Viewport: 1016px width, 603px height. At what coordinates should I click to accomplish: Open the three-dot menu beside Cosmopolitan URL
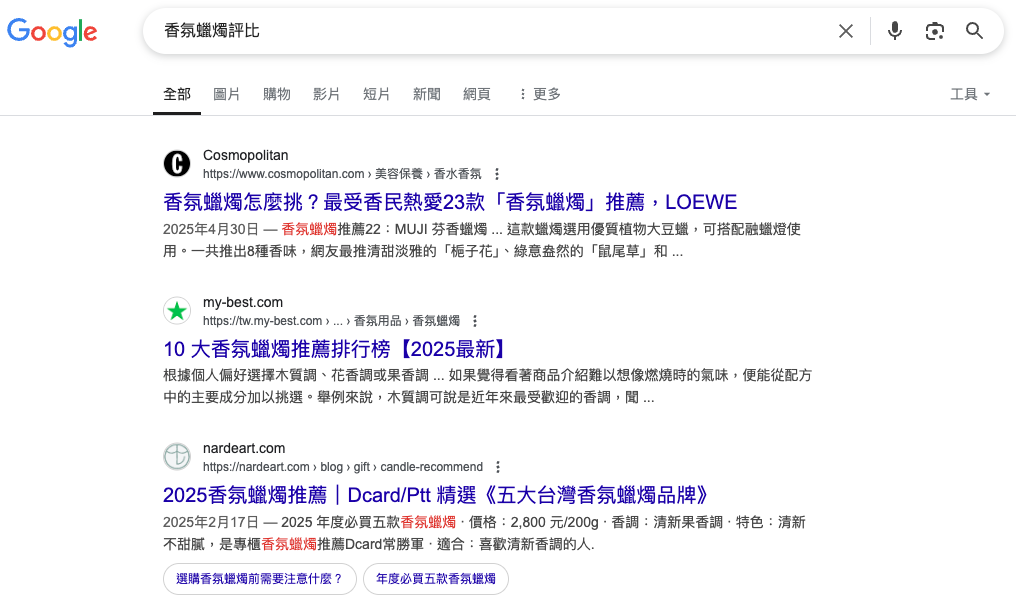(x=497, y=174)
